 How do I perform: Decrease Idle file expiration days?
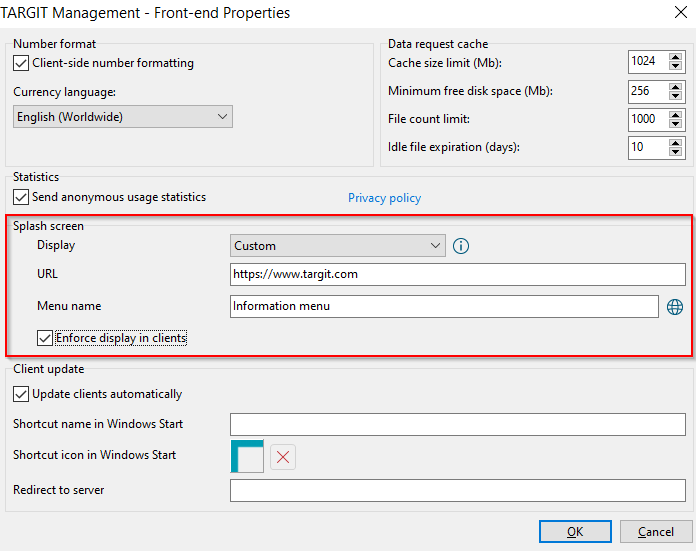point(676,152)
